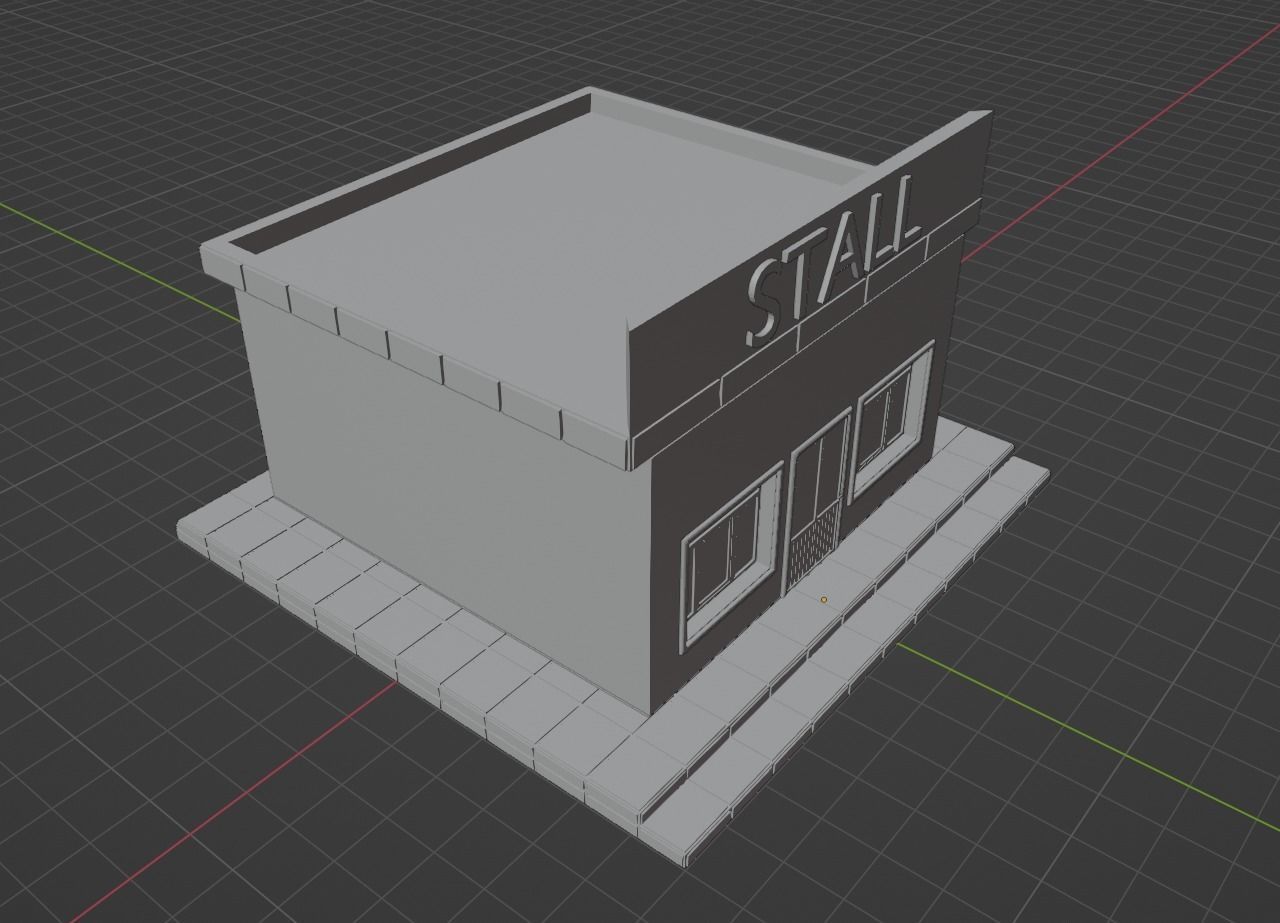Click the orange origin dot near the door
The height and width of the screenshot is (923, 1280).
[824, 600]
